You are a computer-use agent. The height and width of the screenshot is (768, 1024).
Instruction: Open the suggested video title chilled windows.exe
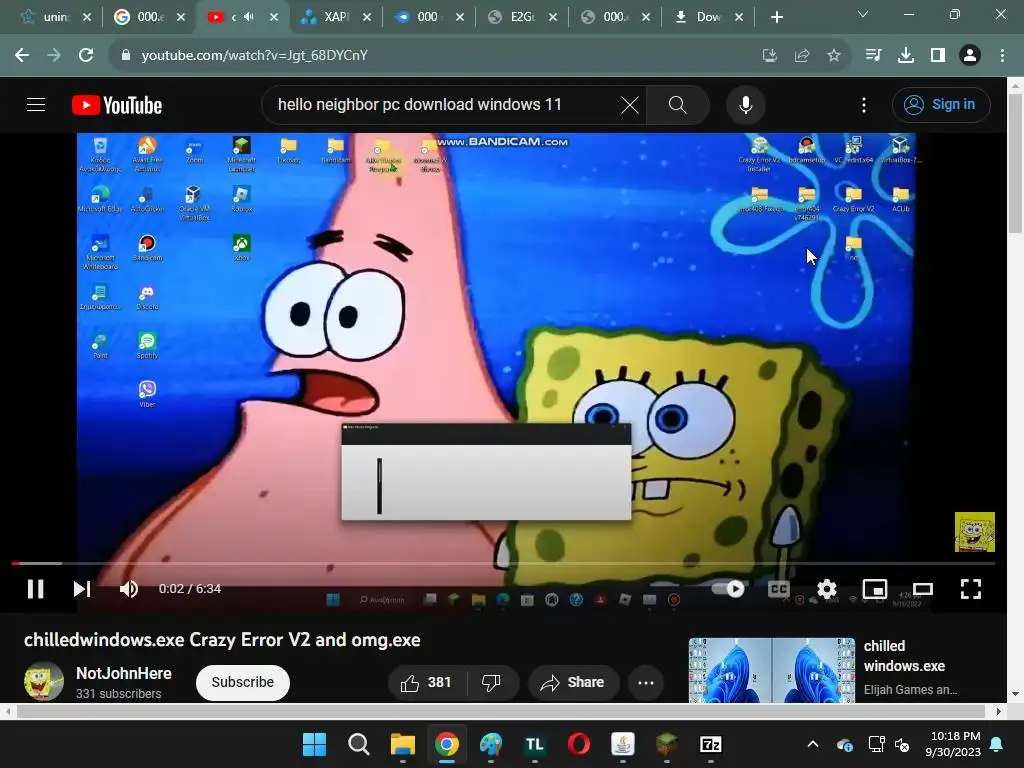click(904, 656)
